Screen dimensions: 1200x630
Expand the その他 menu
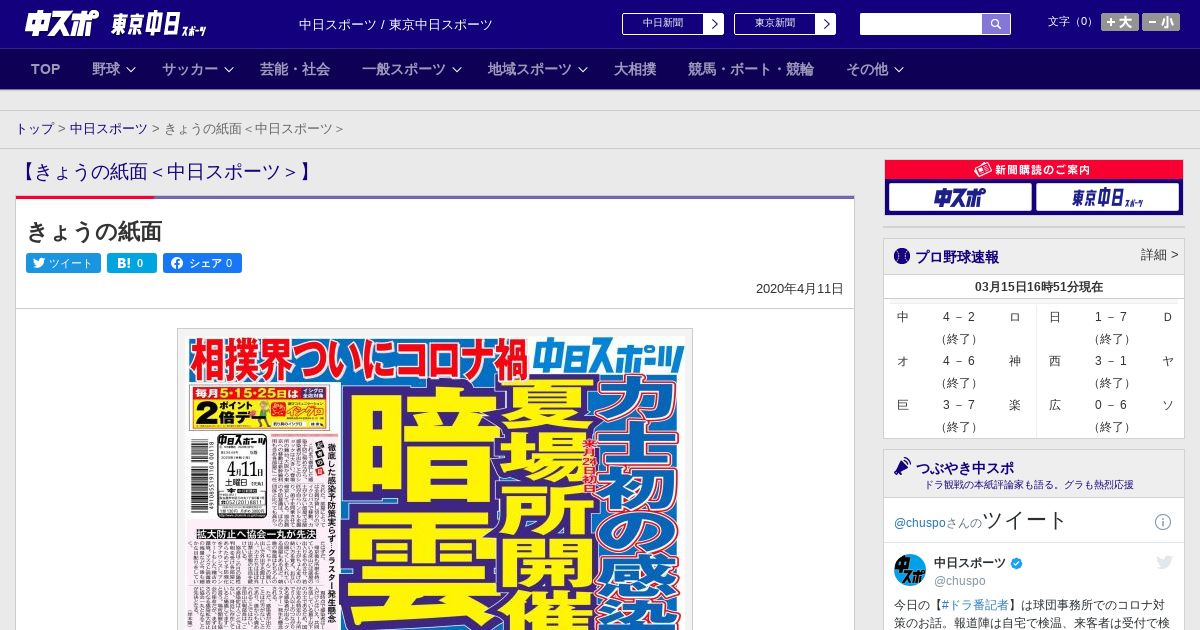point(875,69)
